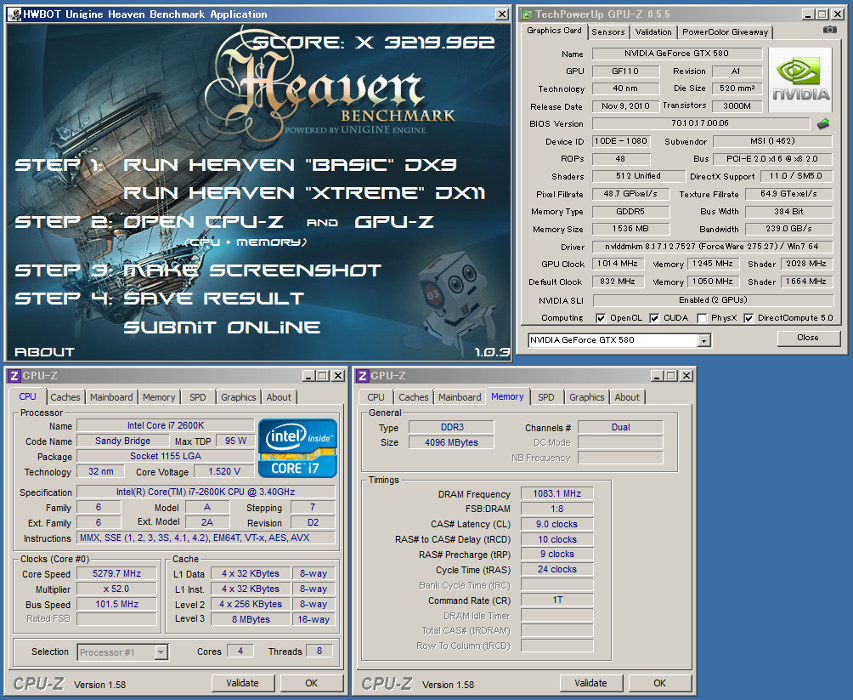Enable the PhysX checkbox in GPU-Z

tap(702, 318)
